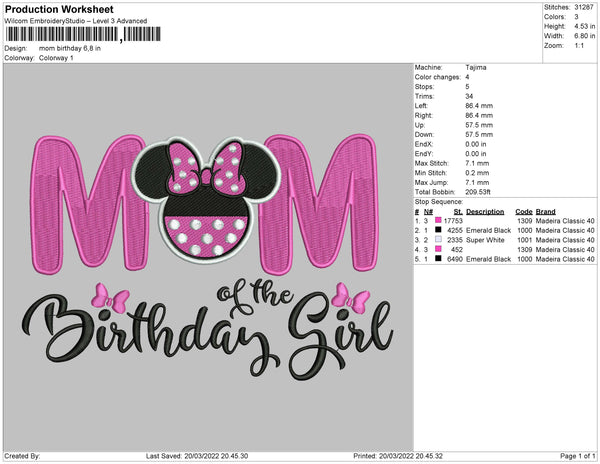Click the 'Stop Sequence:' heading

pos(439,202)
